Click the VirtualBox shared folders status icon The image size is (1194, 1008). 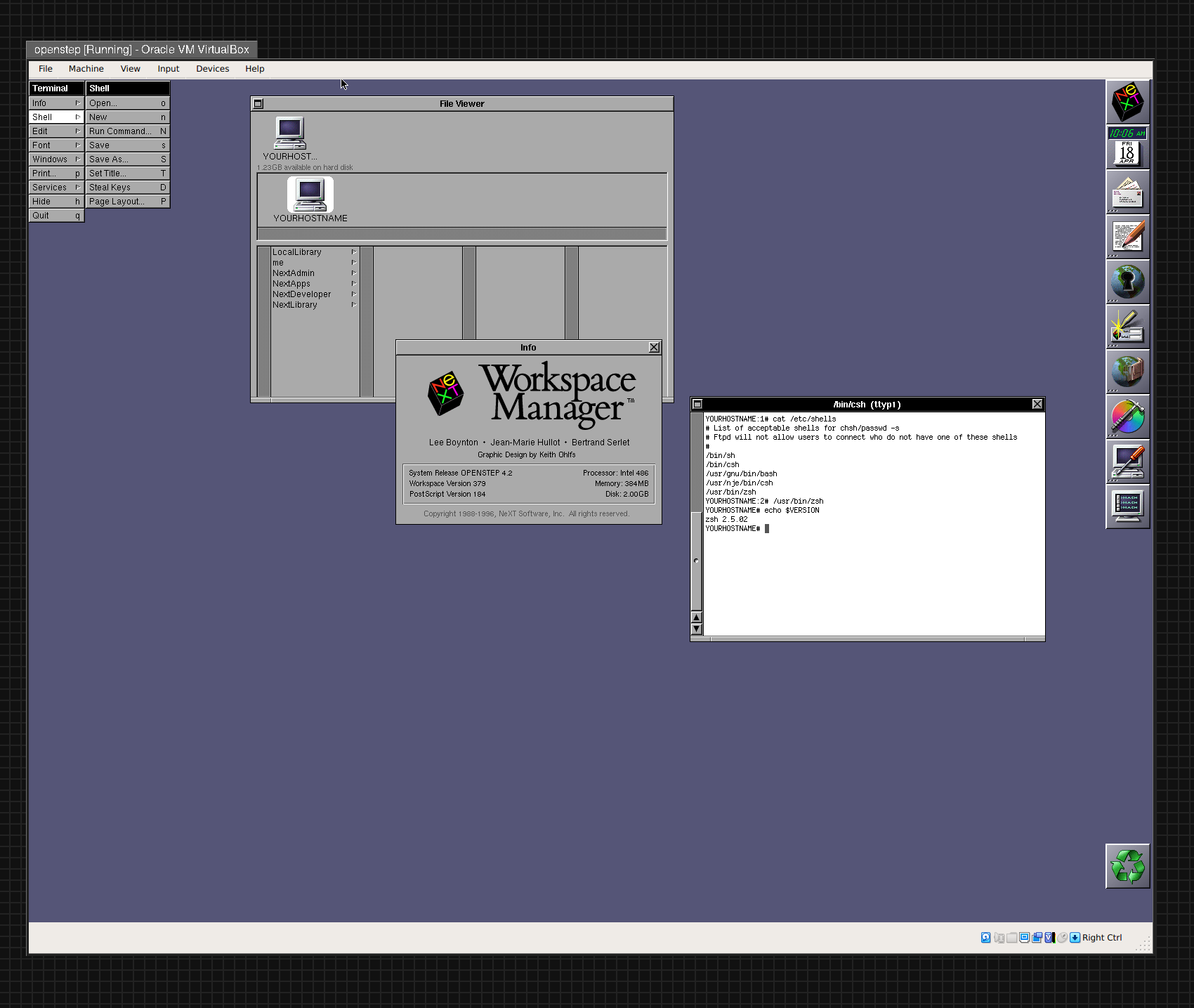pyautogui.click(x=1011, y=938)
